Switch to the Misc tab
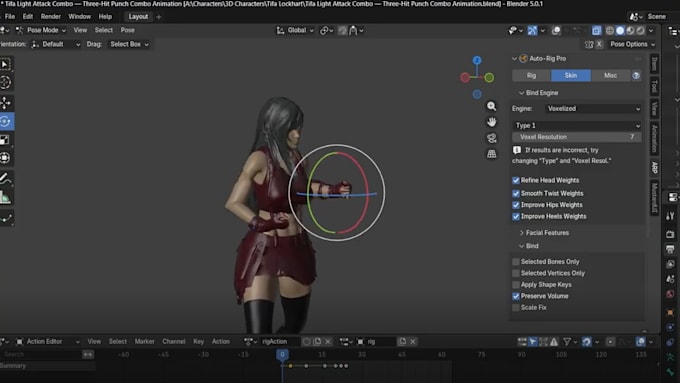 tap(610, 75)
